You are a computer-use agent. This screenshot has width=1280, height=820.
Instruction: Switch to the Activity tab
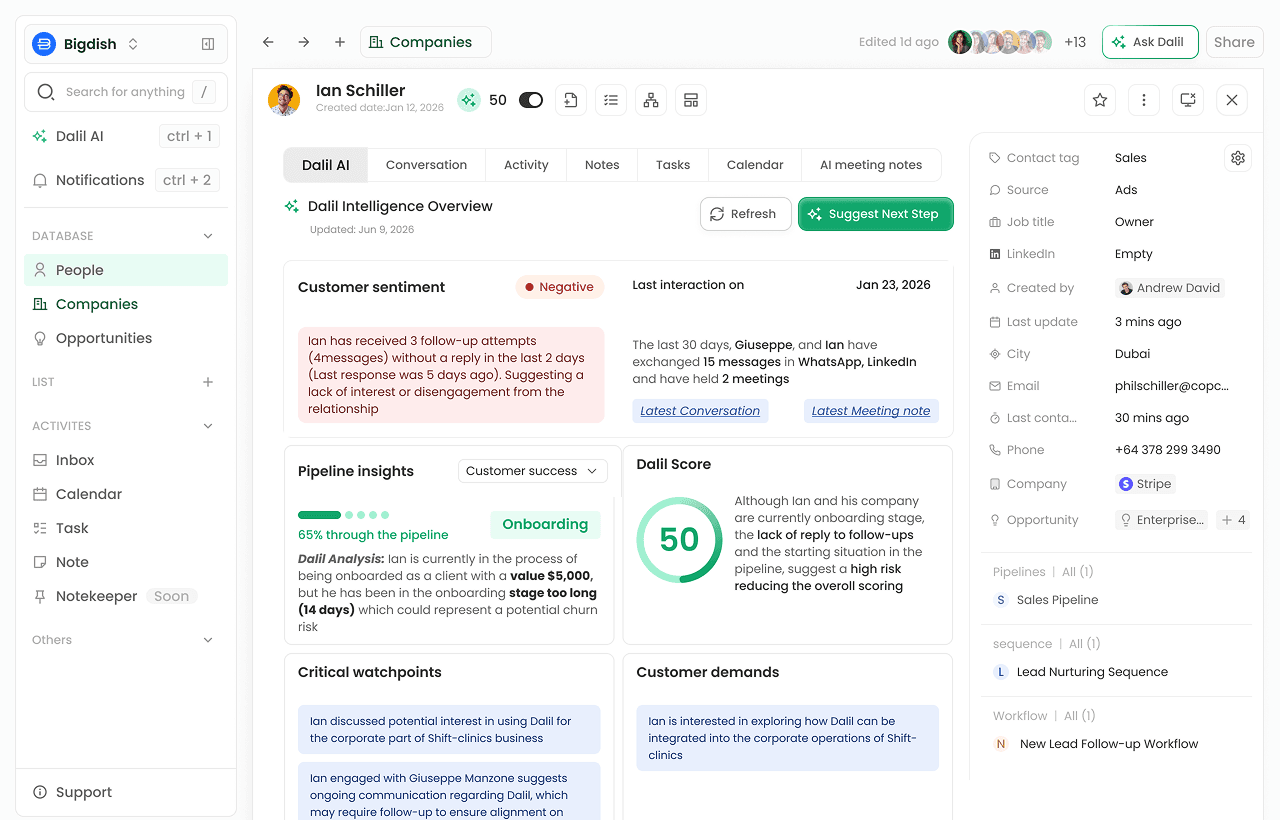click(x=526, y=165)
